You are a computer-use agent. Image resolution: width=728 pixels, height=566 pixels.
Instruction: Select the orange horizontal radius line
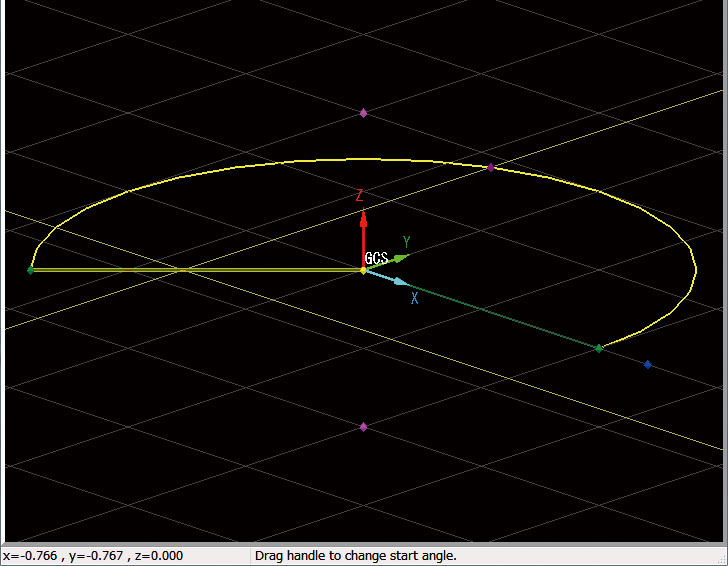coord(197,270)
